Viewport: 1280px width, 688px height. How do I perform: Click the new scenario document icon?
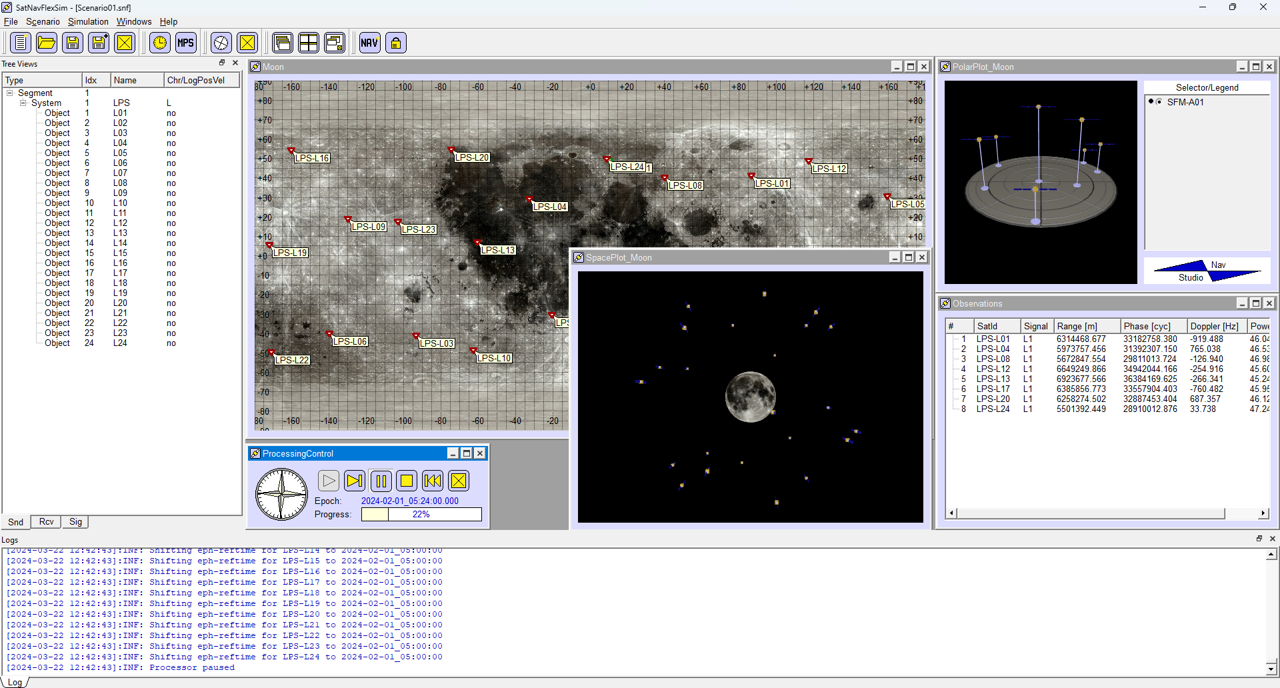coord(20,43)
